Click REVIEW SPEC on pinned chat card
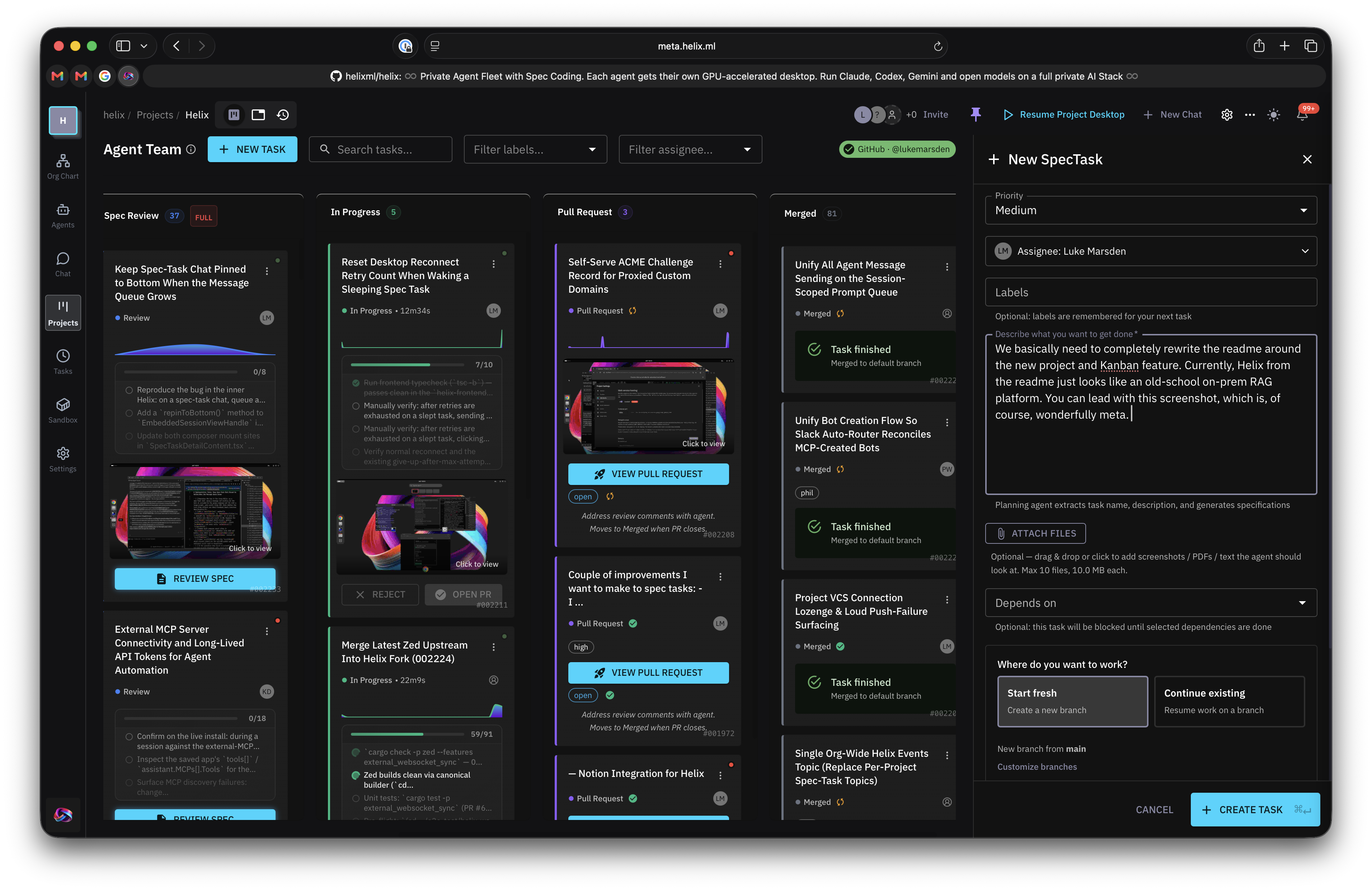The image size is (1372, 891). coord(195,578)
